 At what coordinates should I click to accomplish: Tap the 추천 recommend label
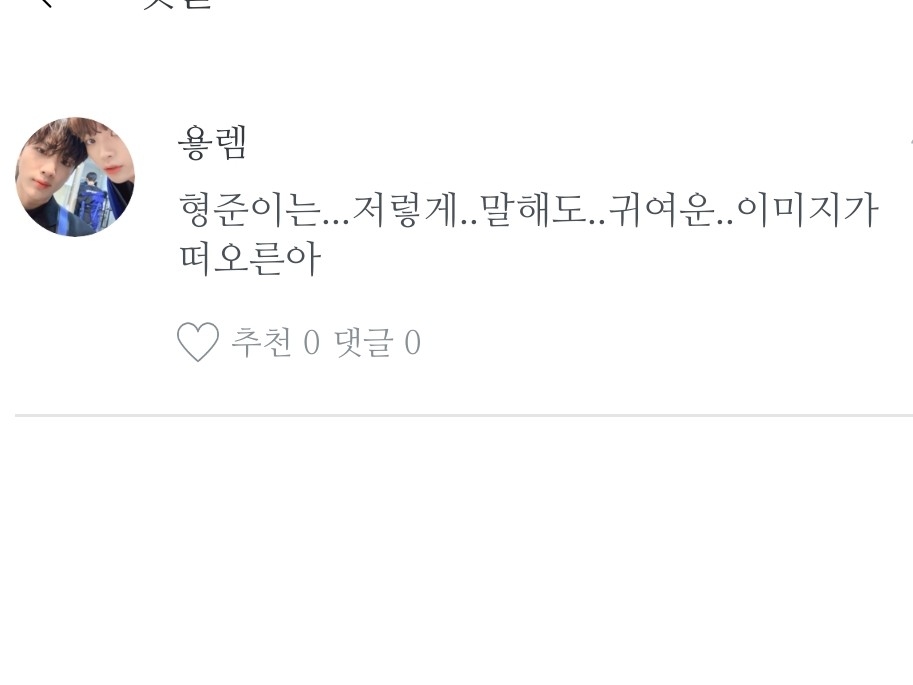pyautogui.click(x=261, y=341)
